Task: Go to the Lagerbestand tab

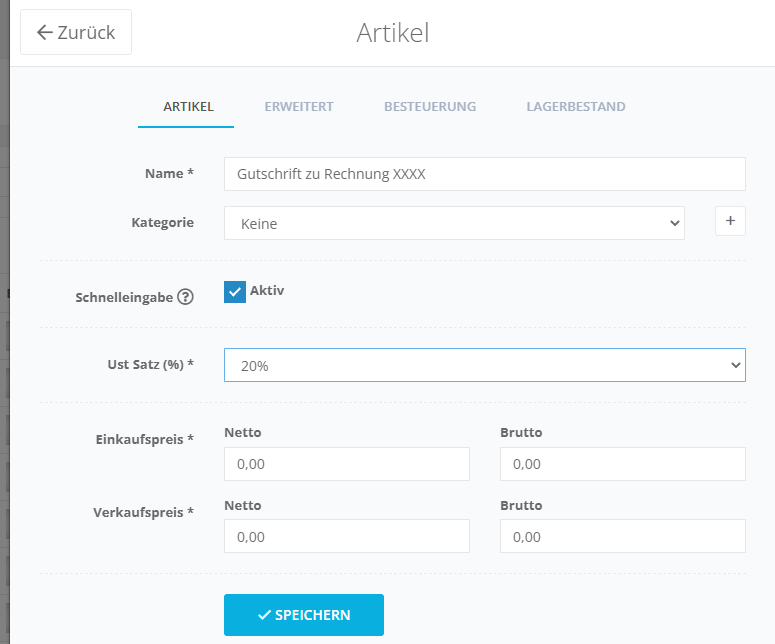Action: (x=576, y=107)
